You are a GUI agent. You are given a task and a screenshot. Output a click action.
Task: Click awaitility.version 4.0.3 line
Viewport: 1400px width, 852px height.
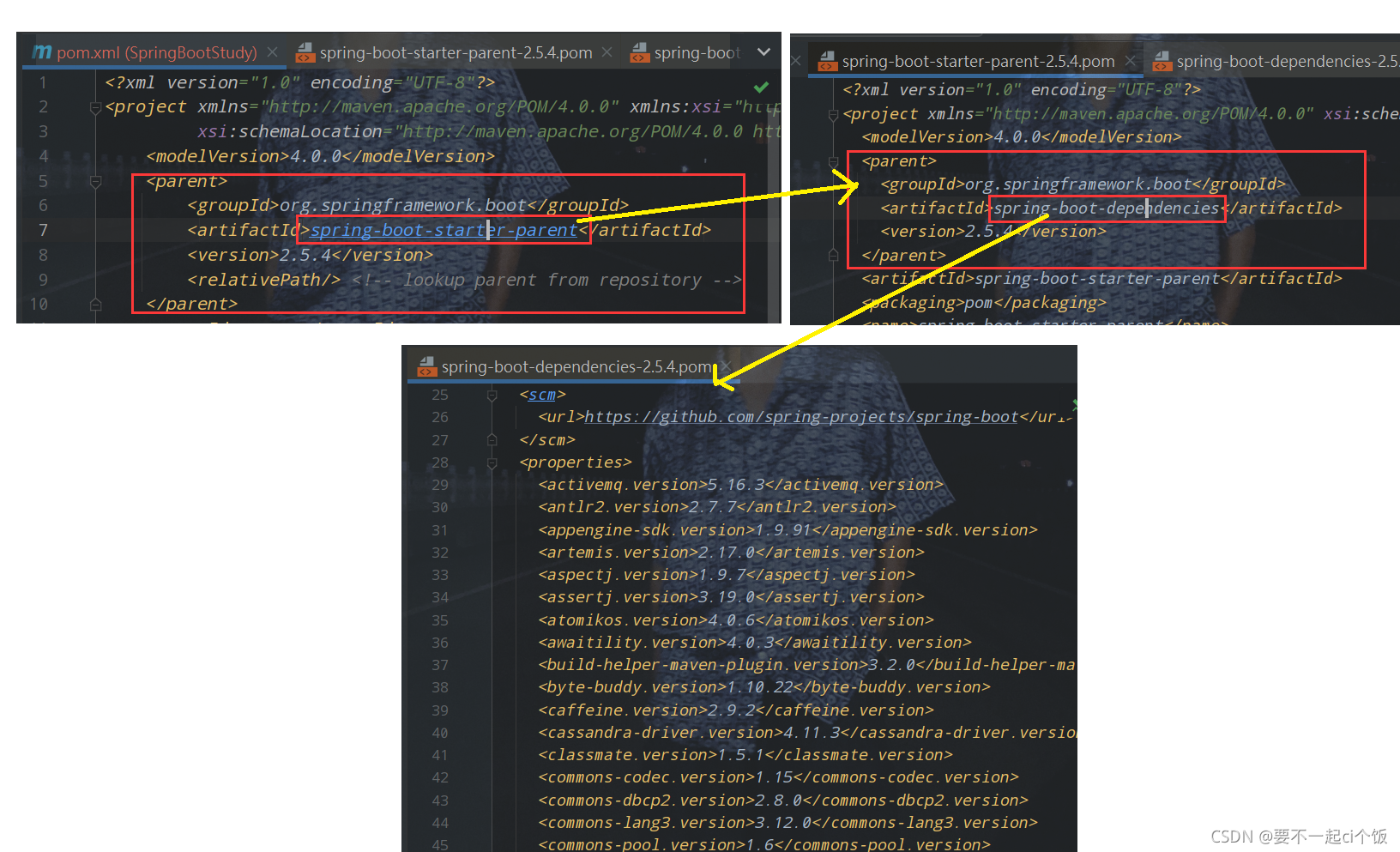point(755,642)
